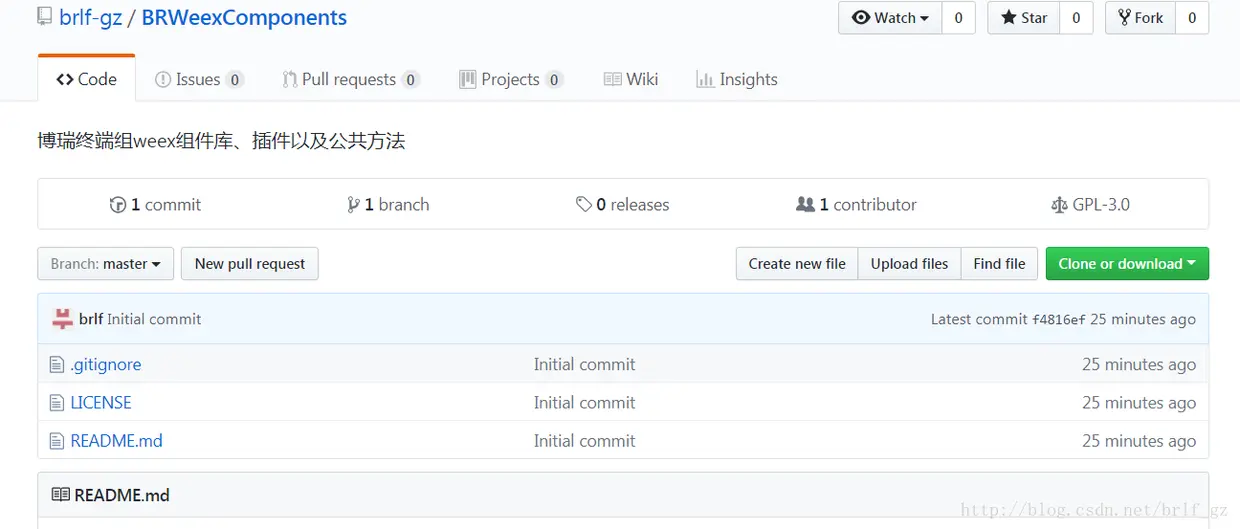The height and width of the screenshot is (529, 1240).
Task: View the 1 branch link
Action: coord(388,205)
